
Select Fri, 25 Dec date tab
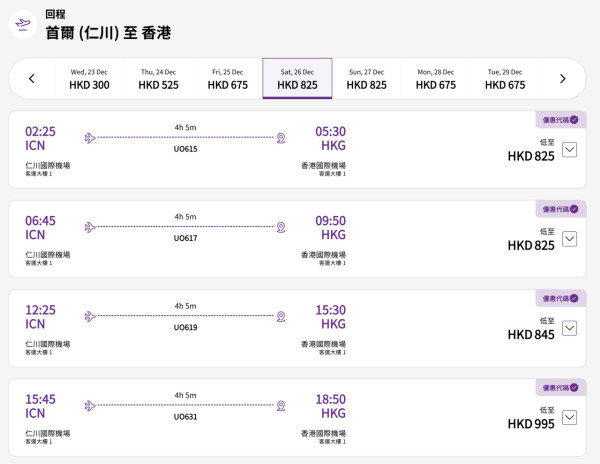(228, 79)
